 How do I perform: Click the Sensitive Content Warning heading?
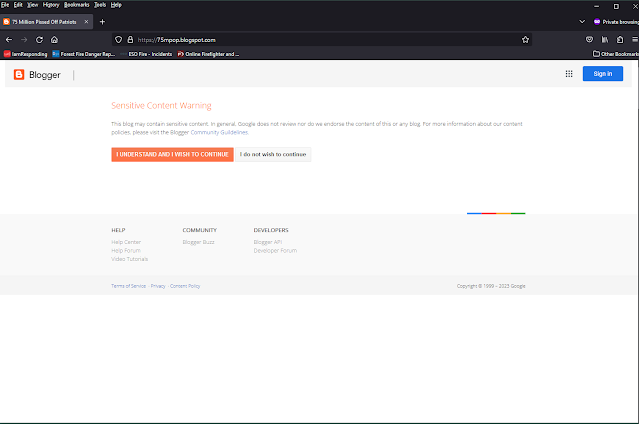(x=161, y=106)
